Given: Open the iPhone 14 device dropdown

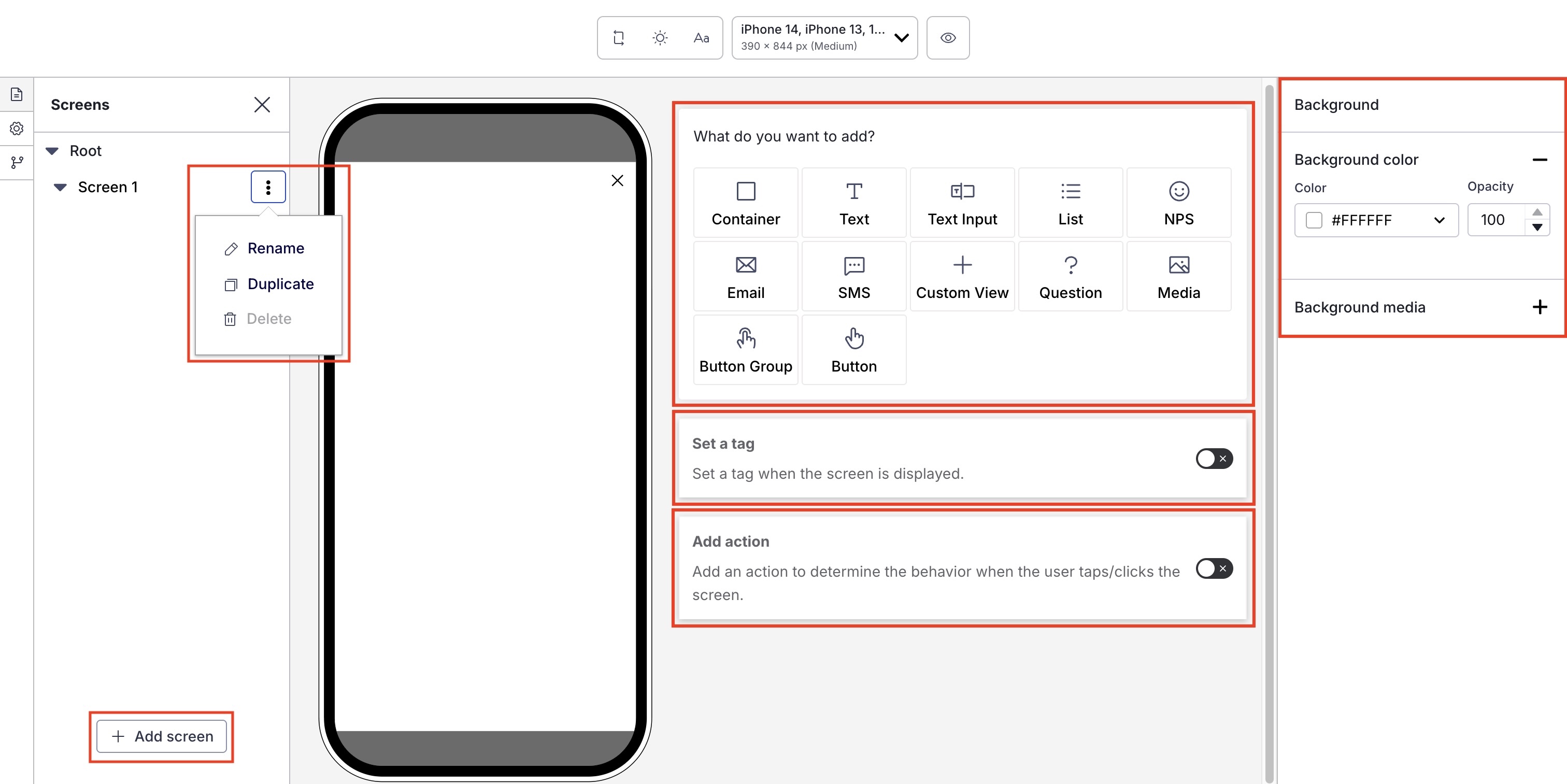Looking at the screenshot, I should pyautogui.click(x=823, y=38).
